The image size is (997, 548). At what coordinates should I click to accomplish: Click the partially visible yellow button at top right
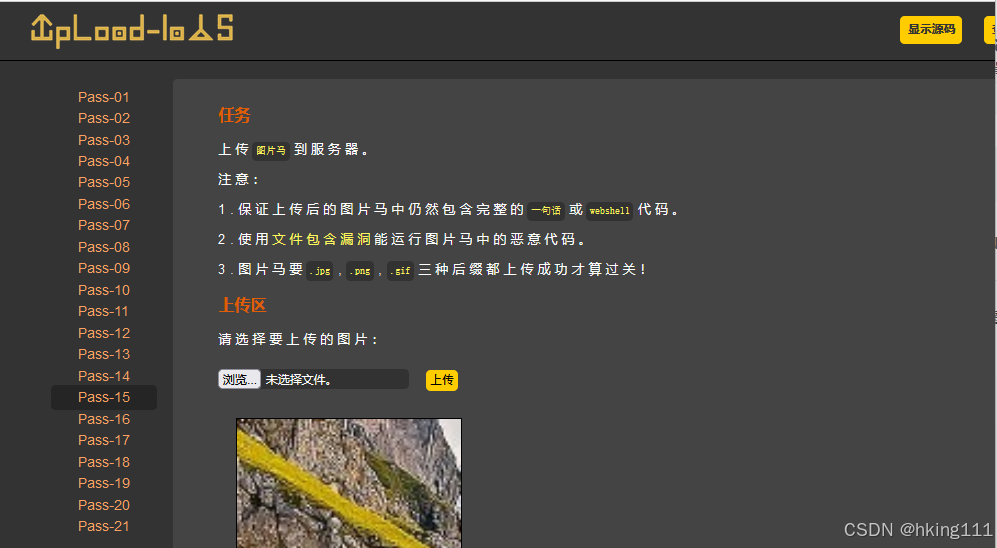coord(989,30)
